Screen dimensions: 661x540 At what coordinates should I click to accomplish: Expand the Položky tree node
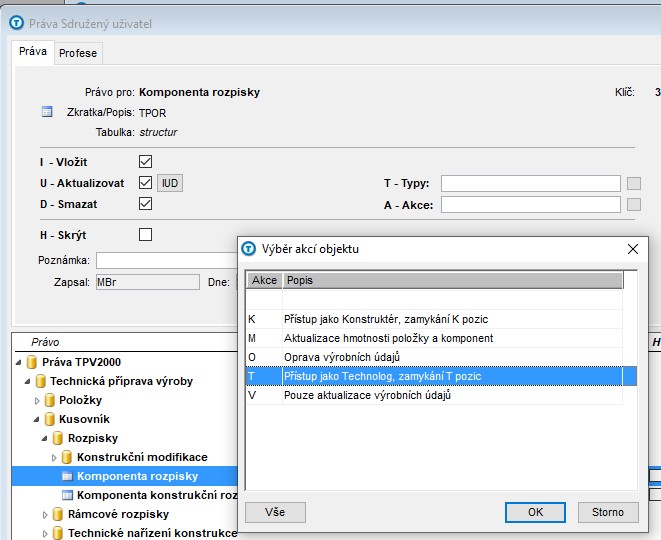[37, 400]
